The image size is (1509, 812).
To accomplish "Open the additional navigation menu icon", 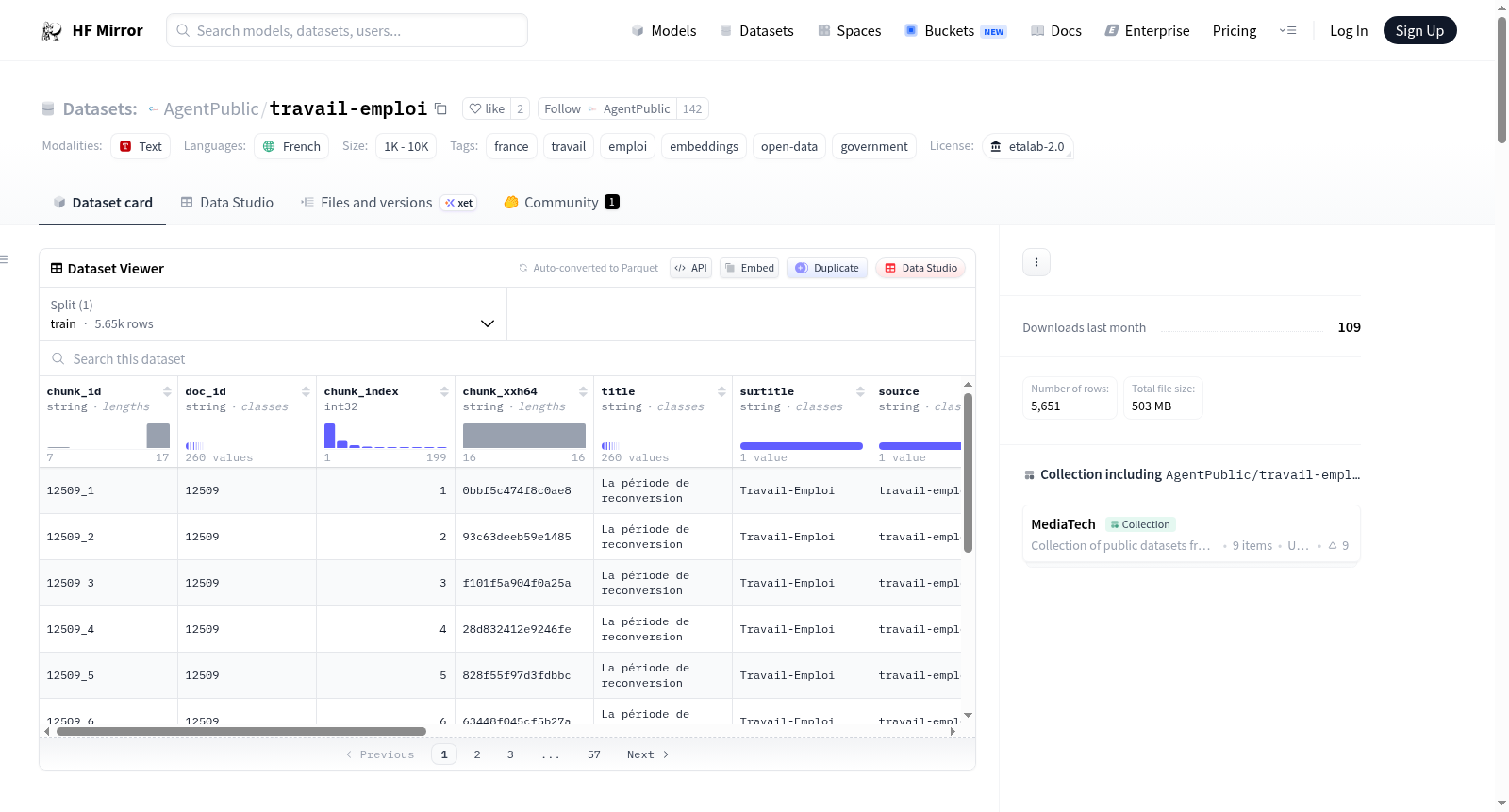I will click(x=1287, y=31).
